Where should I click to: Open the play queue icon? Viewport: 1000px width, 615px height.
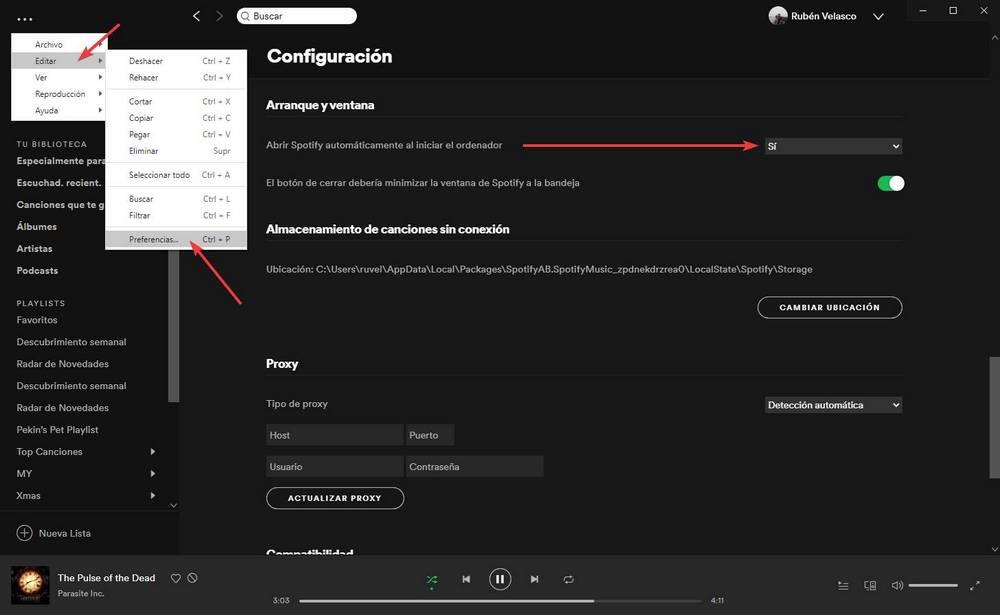pyautogui.click(x=843, y=585)
